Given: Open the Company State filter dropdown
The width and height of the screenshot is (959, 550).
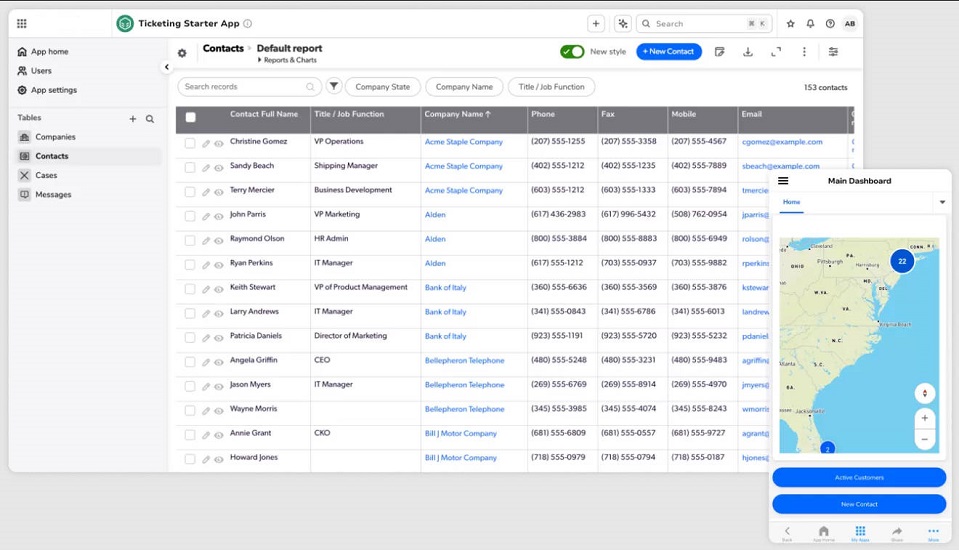Looking at the screenshot, I should pyautogui.click(x=382, y=87).
